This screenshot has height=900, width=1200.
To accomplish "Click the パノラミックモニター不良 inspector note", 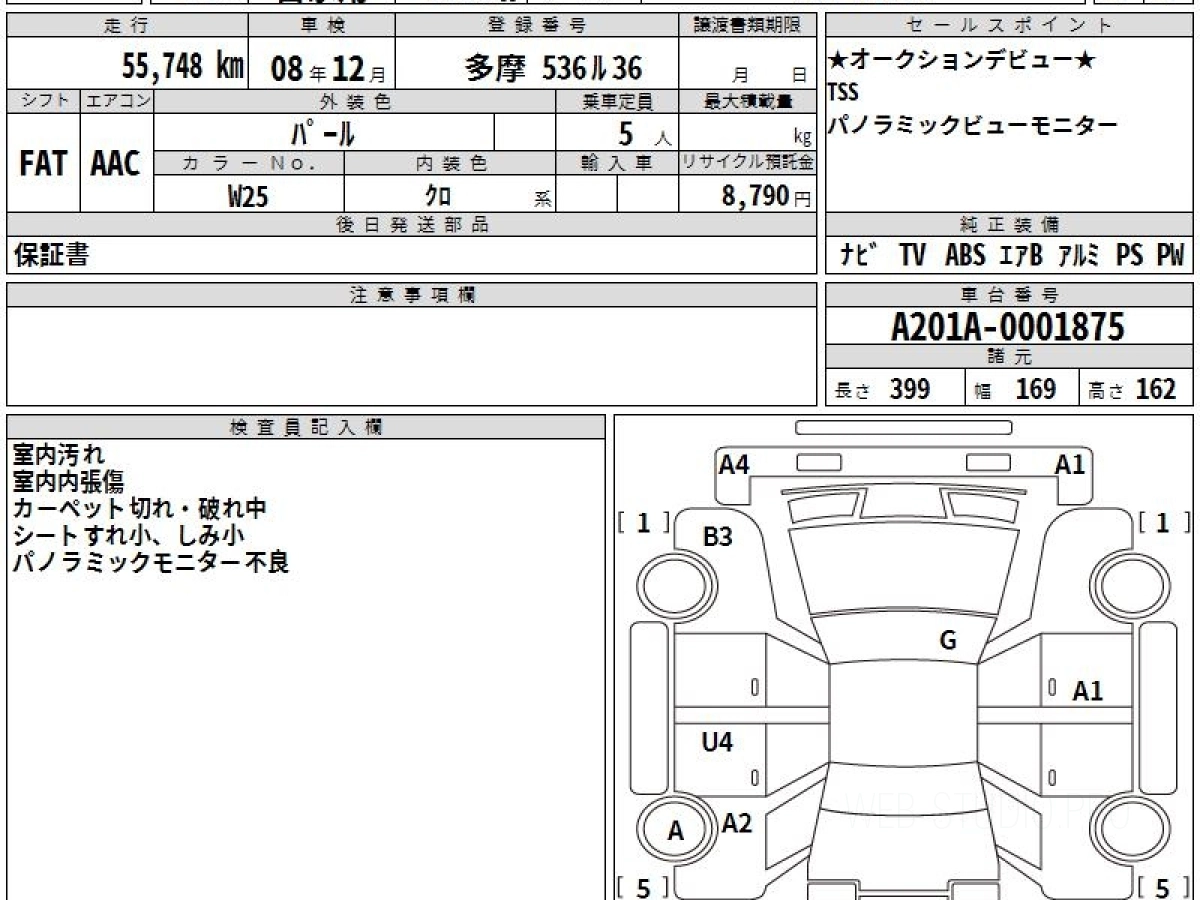I will pyautogui.click(x=150, y=562).
